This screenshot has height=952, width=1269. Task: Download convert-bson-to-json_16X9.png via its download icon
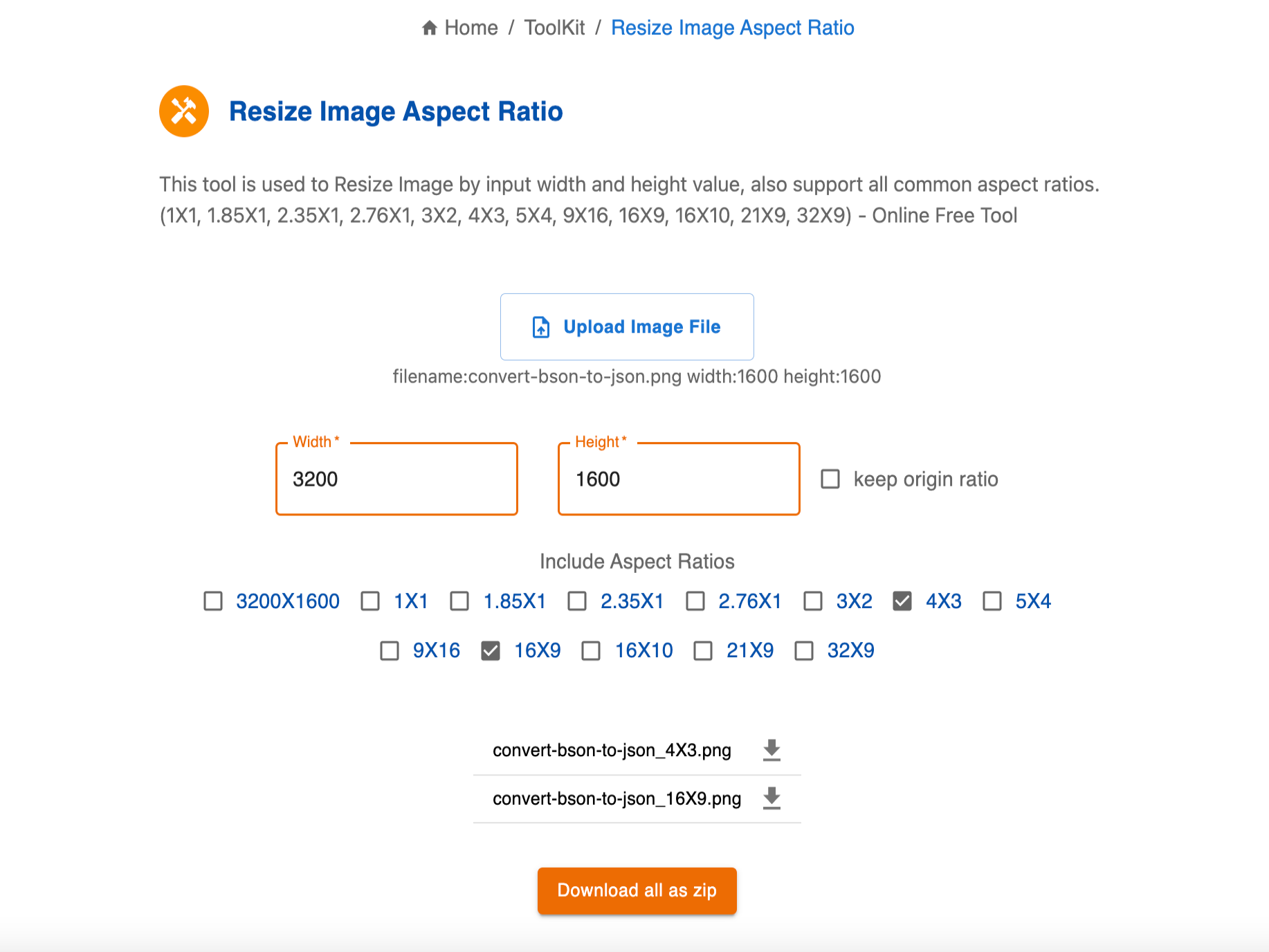(x=771, y=798)
